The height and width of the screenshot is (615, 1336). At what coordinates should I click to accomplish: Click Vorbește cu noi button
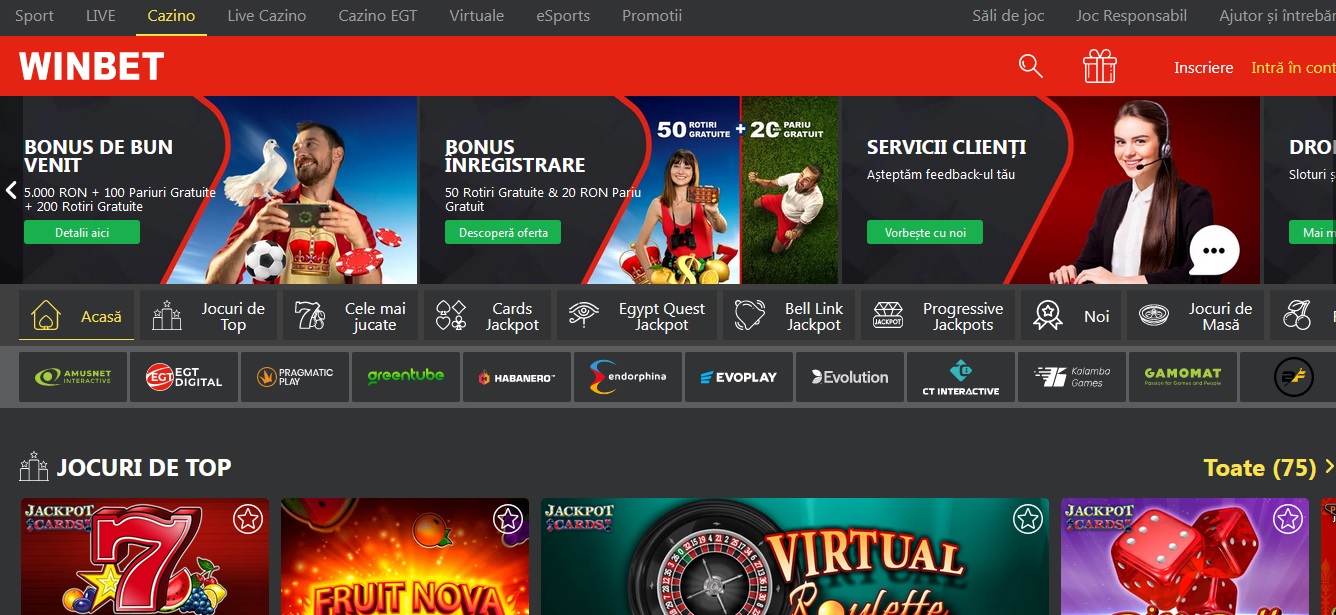tap(925, 233)
